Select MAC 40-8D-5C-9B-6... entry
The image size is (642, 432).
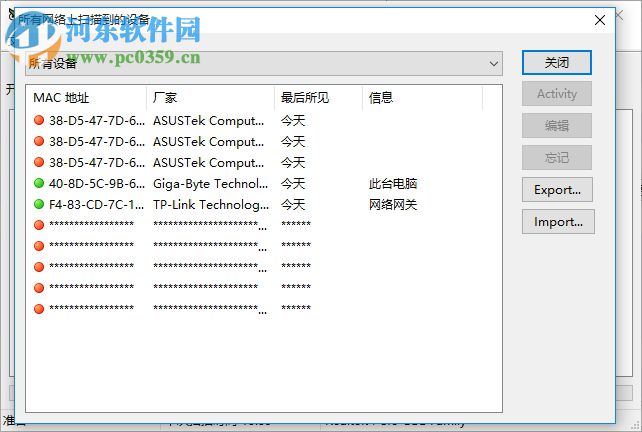pos(97,183)
